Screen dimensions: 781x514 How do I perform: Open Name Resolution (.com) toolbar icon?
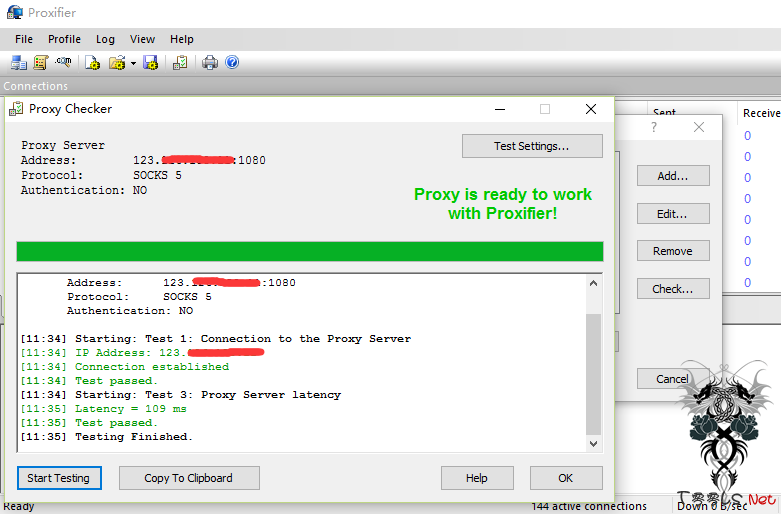pyautogui.click(x=63, y=62)
